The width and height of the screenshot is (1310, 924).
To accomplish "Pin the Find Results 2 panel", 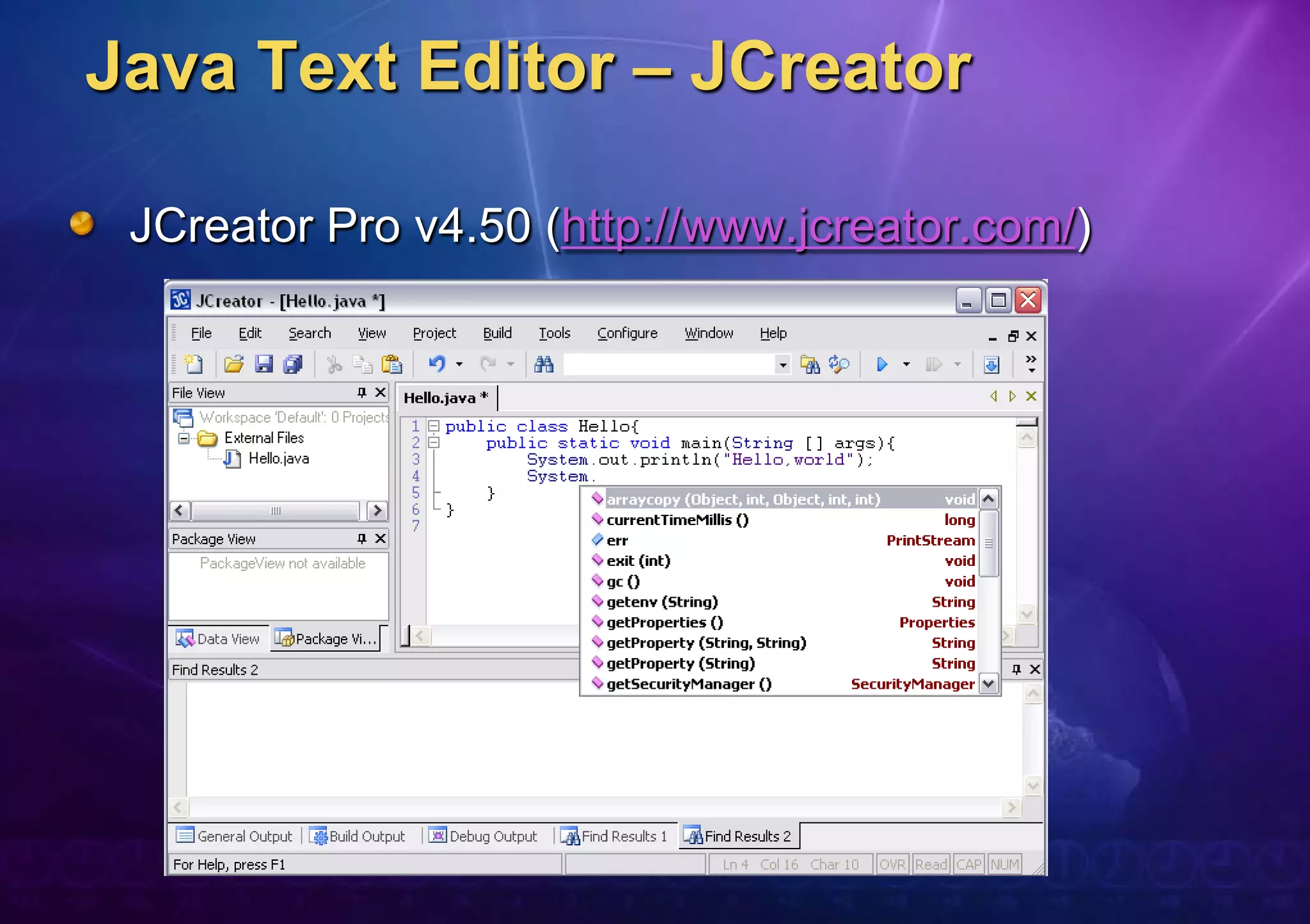I will [1016, 670].
